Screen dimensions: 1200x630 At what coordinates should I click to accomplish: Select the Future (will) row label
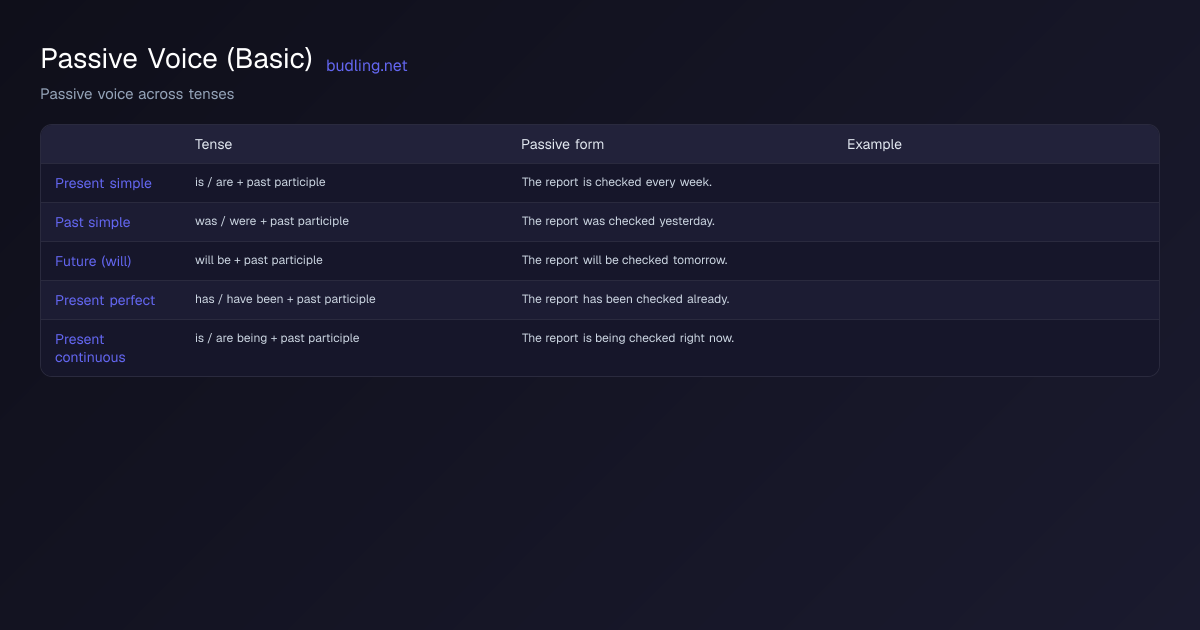[93, 261]
